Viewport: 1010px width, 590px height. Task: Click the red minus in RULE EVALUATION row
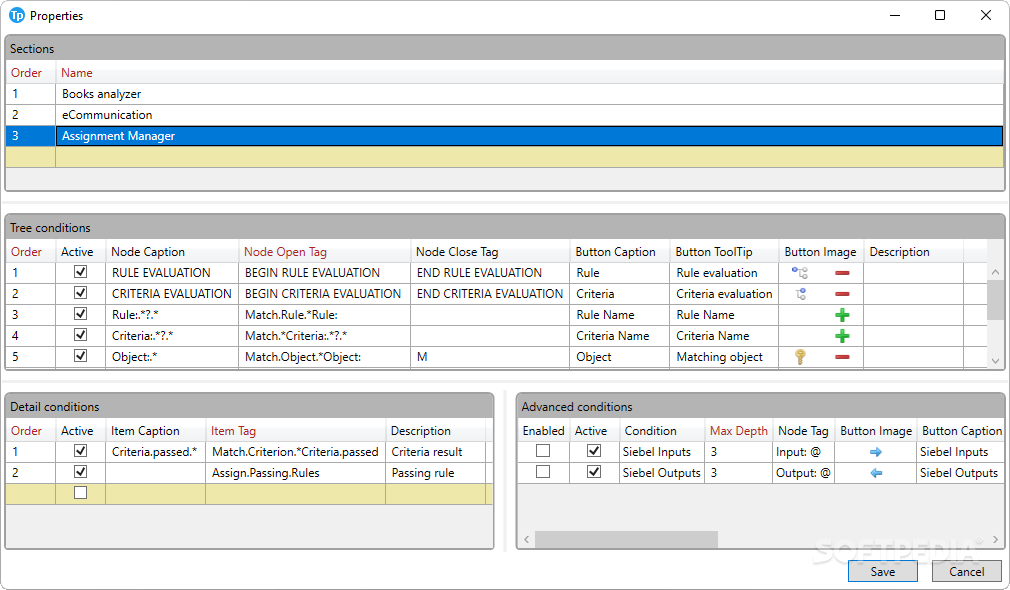point(842,273)
